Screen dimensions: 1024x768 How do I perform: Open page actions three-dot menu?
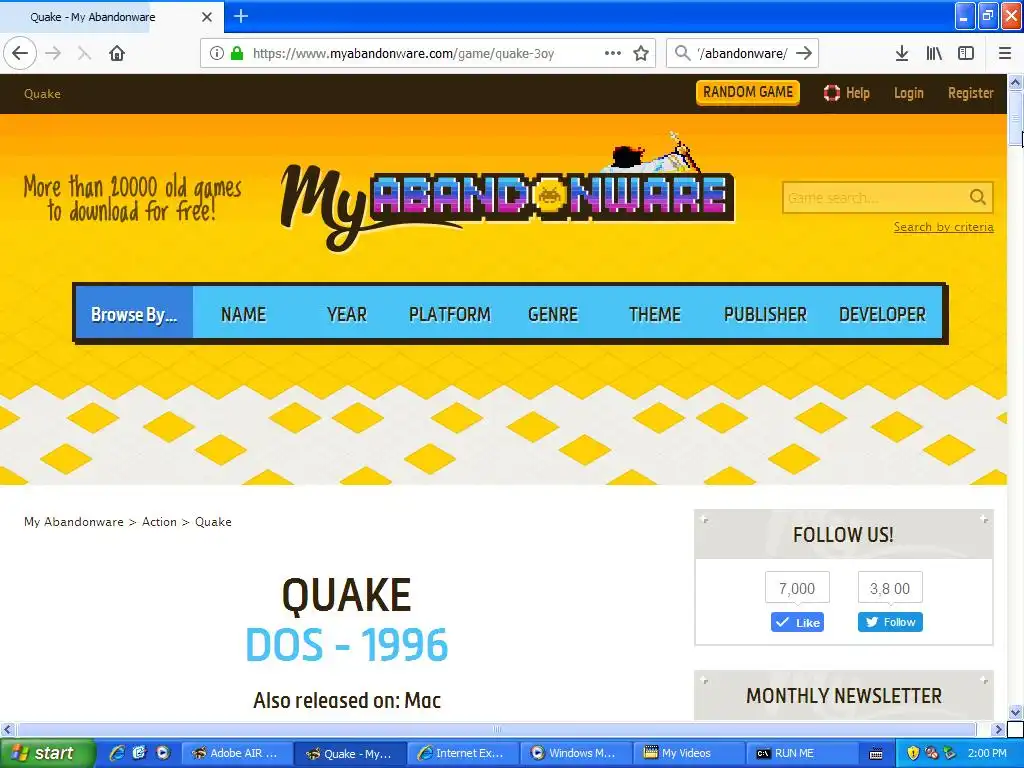pos(613,54)
